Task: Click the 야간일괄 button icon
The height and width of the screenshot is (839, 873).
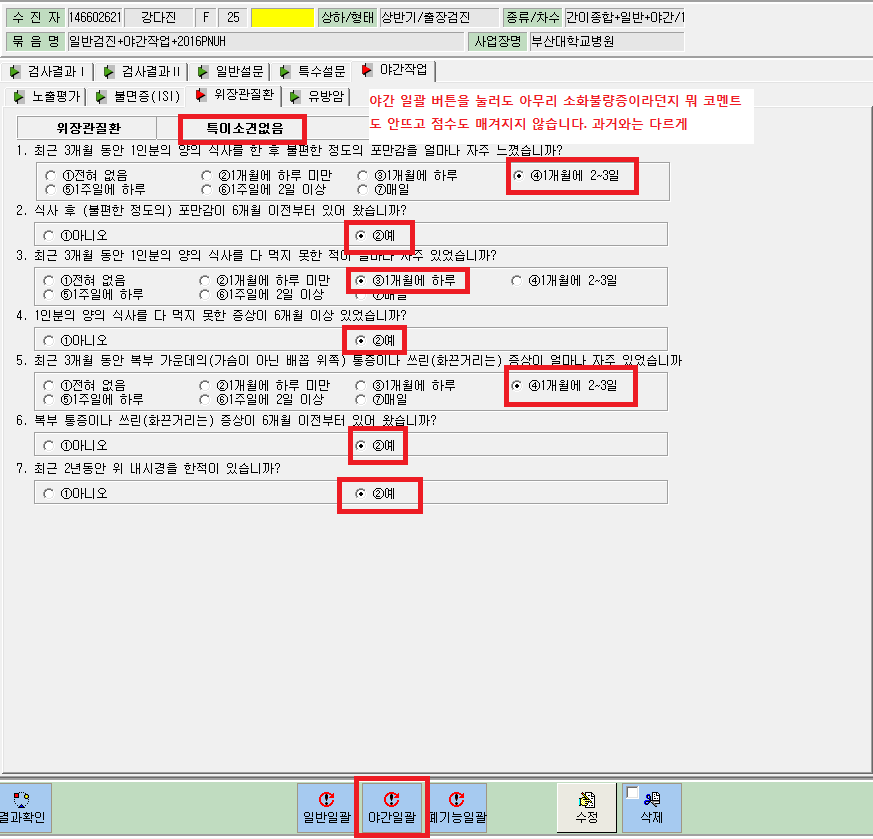Action: [391, 799]
